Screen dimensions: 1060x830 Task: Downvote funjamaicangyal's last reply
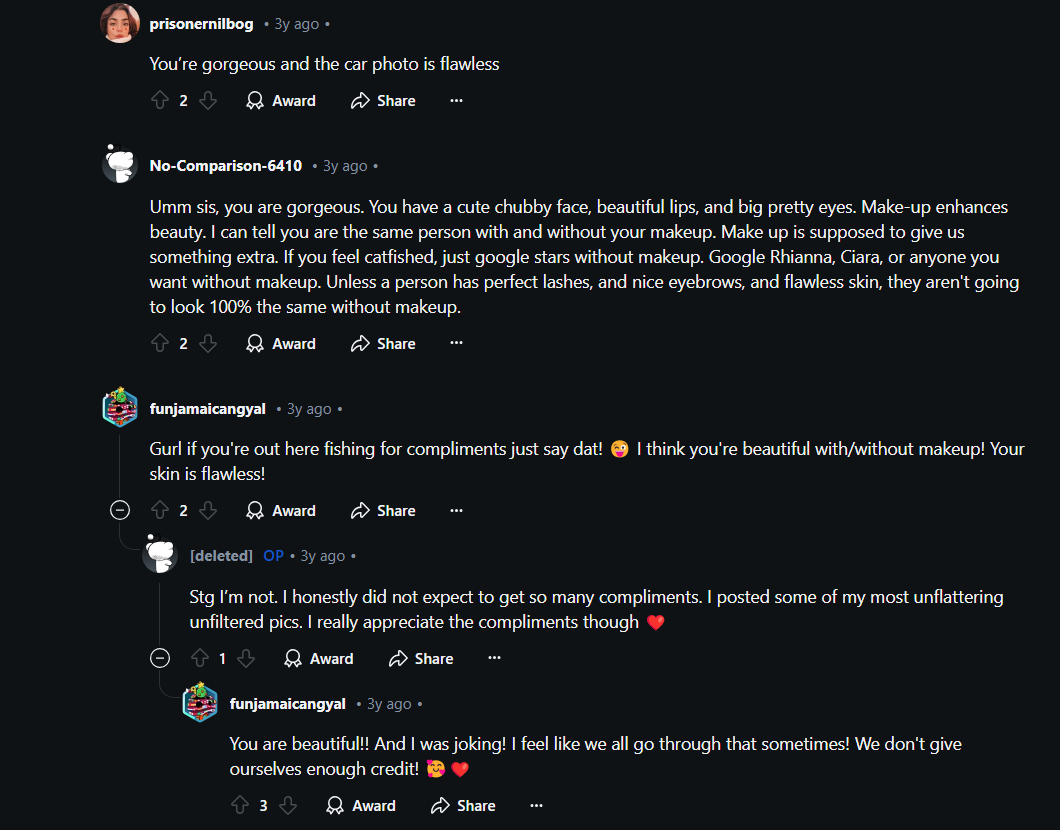288,806
